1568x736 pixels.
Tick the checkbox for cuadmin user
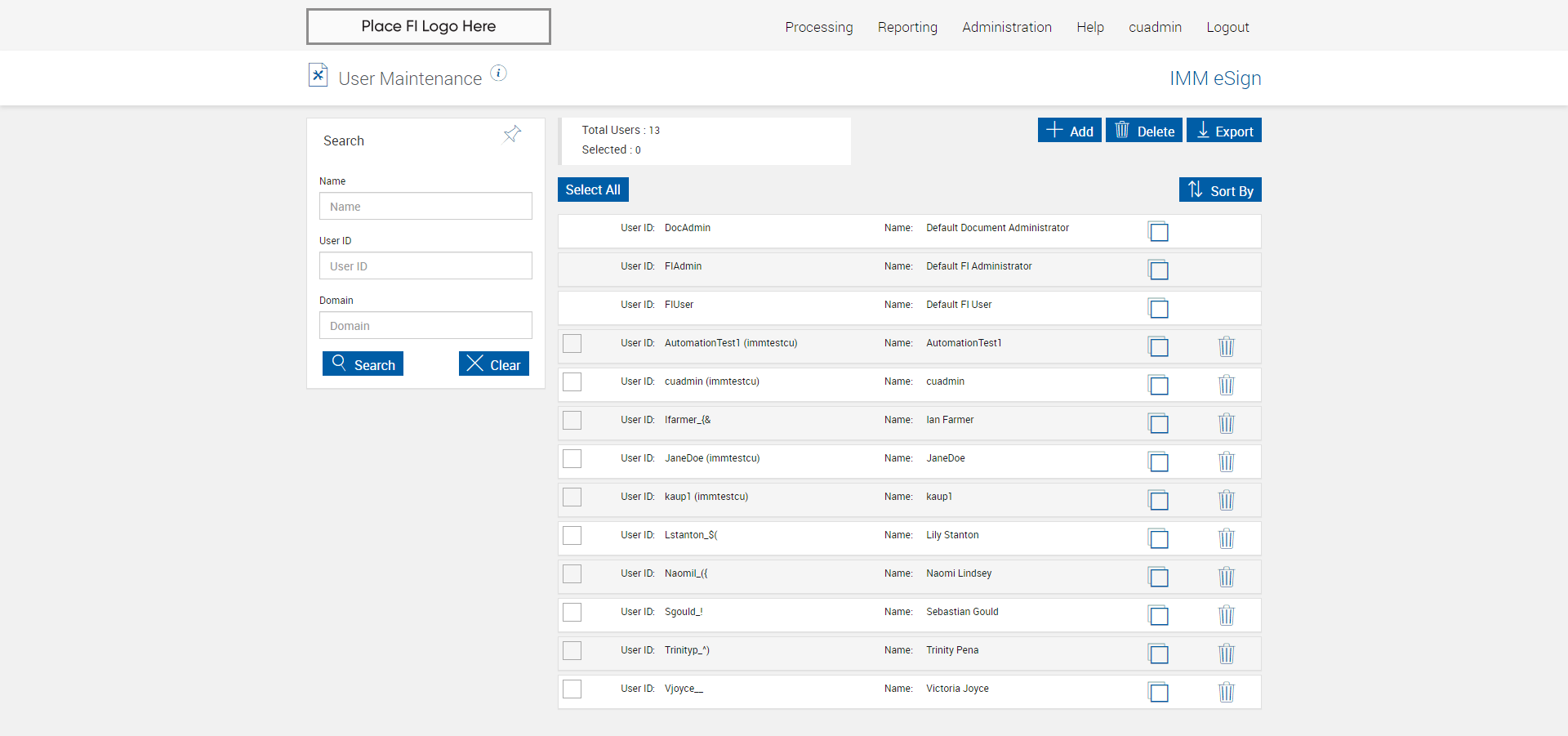coord(572,381)
